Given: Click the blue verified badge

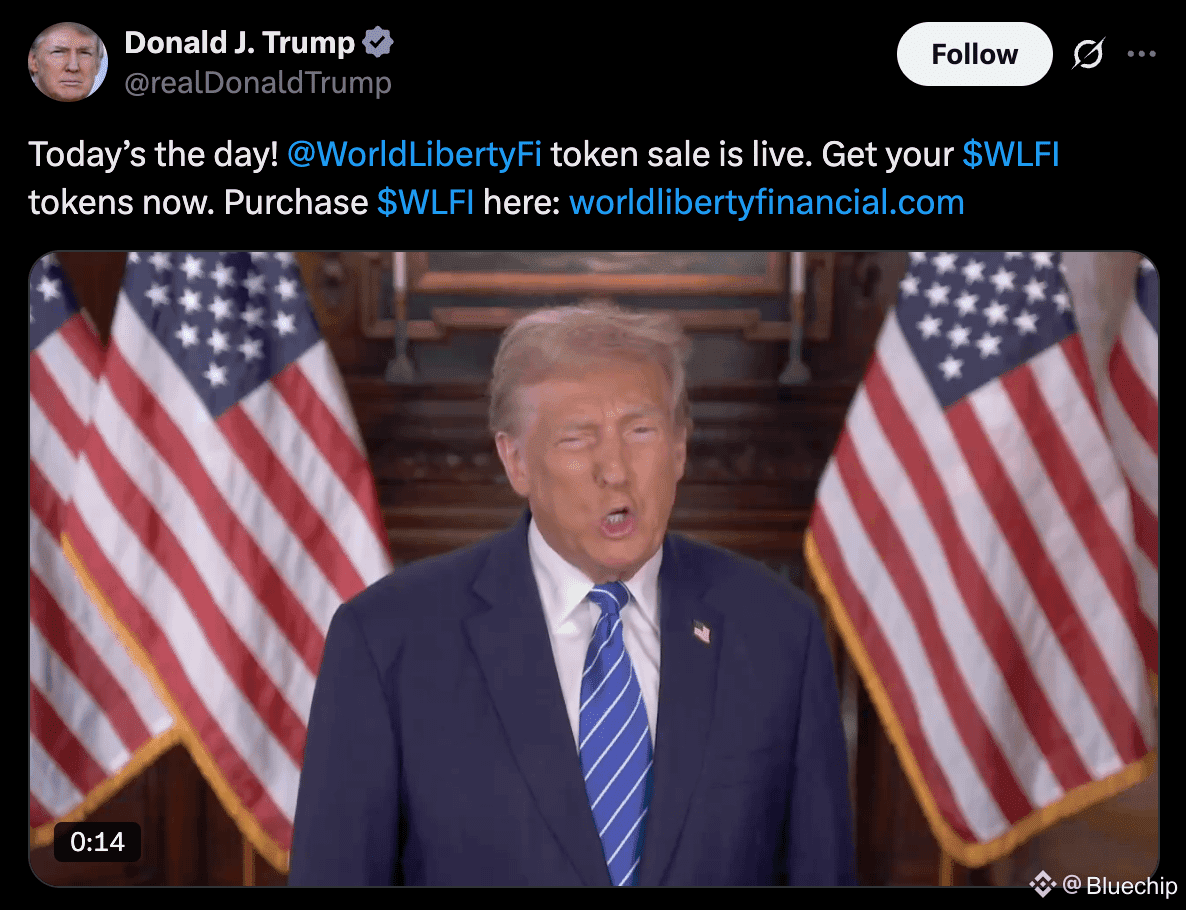Looking at the screenshot, I should point(377,42).
